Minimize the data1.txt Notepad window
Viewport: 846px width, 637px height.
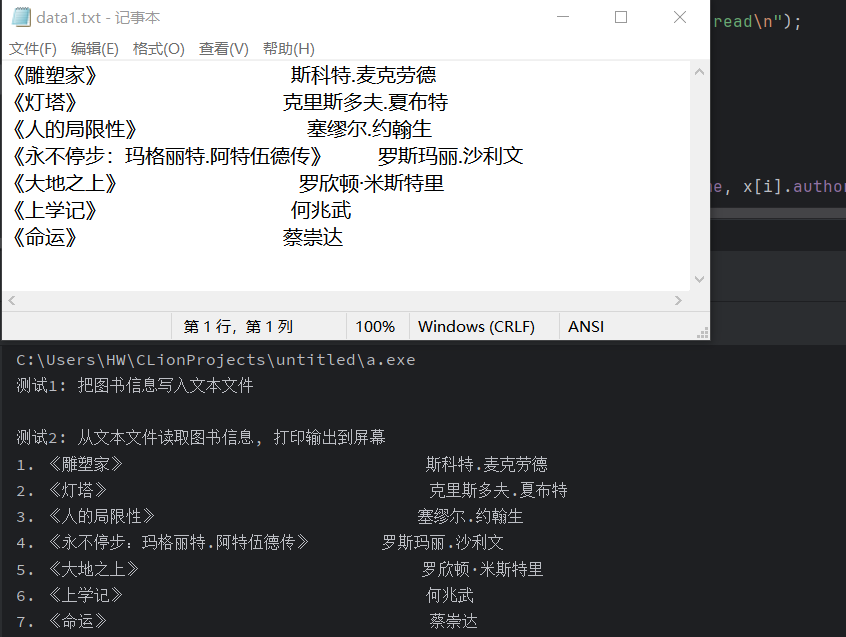pos(563,17)
